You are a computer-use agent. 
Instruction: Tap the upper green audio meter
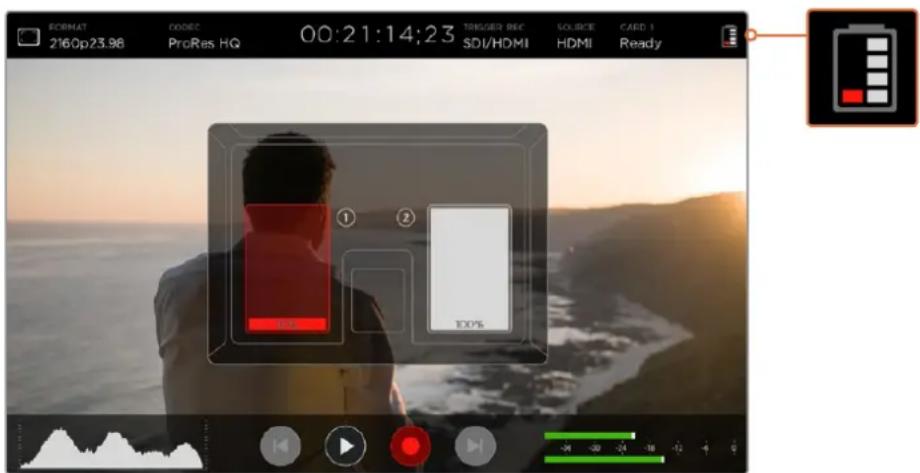tap(590, 436)
